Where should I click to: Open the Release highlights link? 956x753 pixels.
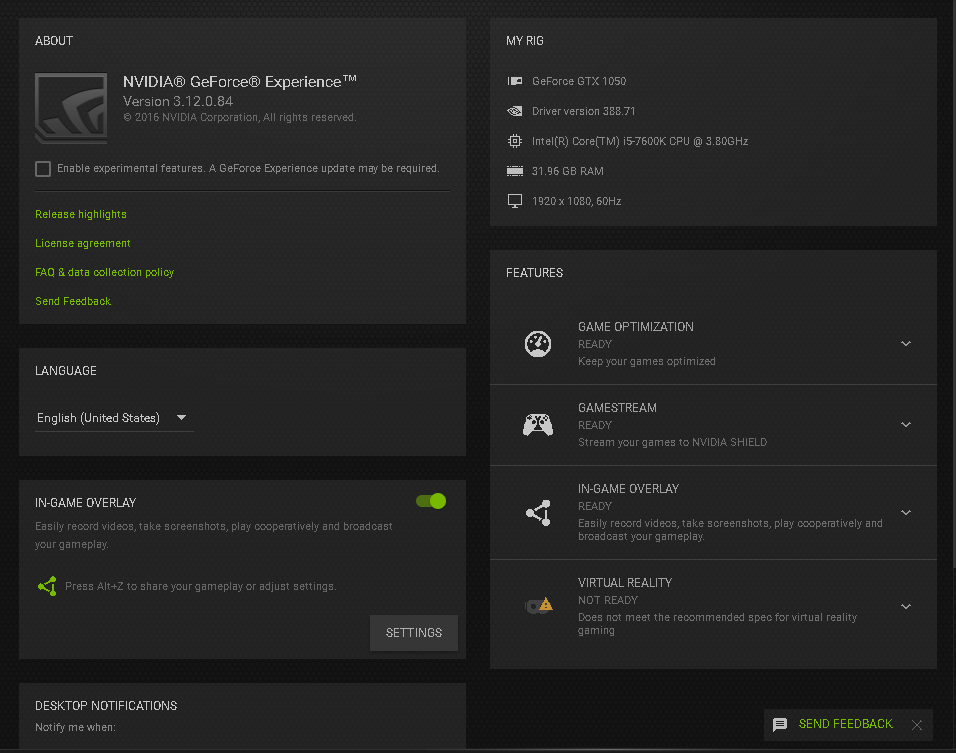click(x=81, y=214)
